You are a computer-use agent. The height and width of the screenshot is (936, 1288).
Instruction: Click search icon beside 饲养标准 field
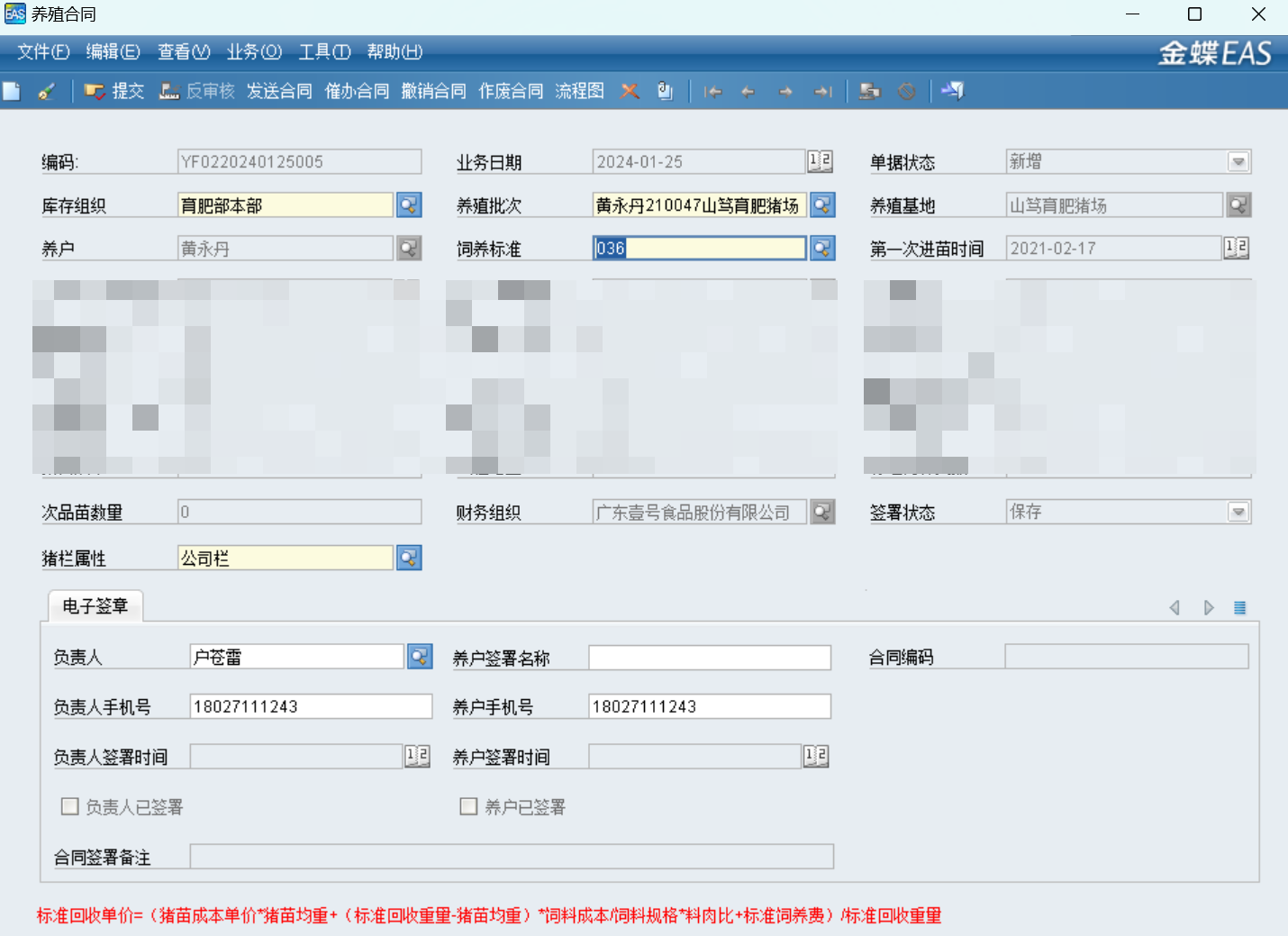pyautogui.click(x=822, y=249)
